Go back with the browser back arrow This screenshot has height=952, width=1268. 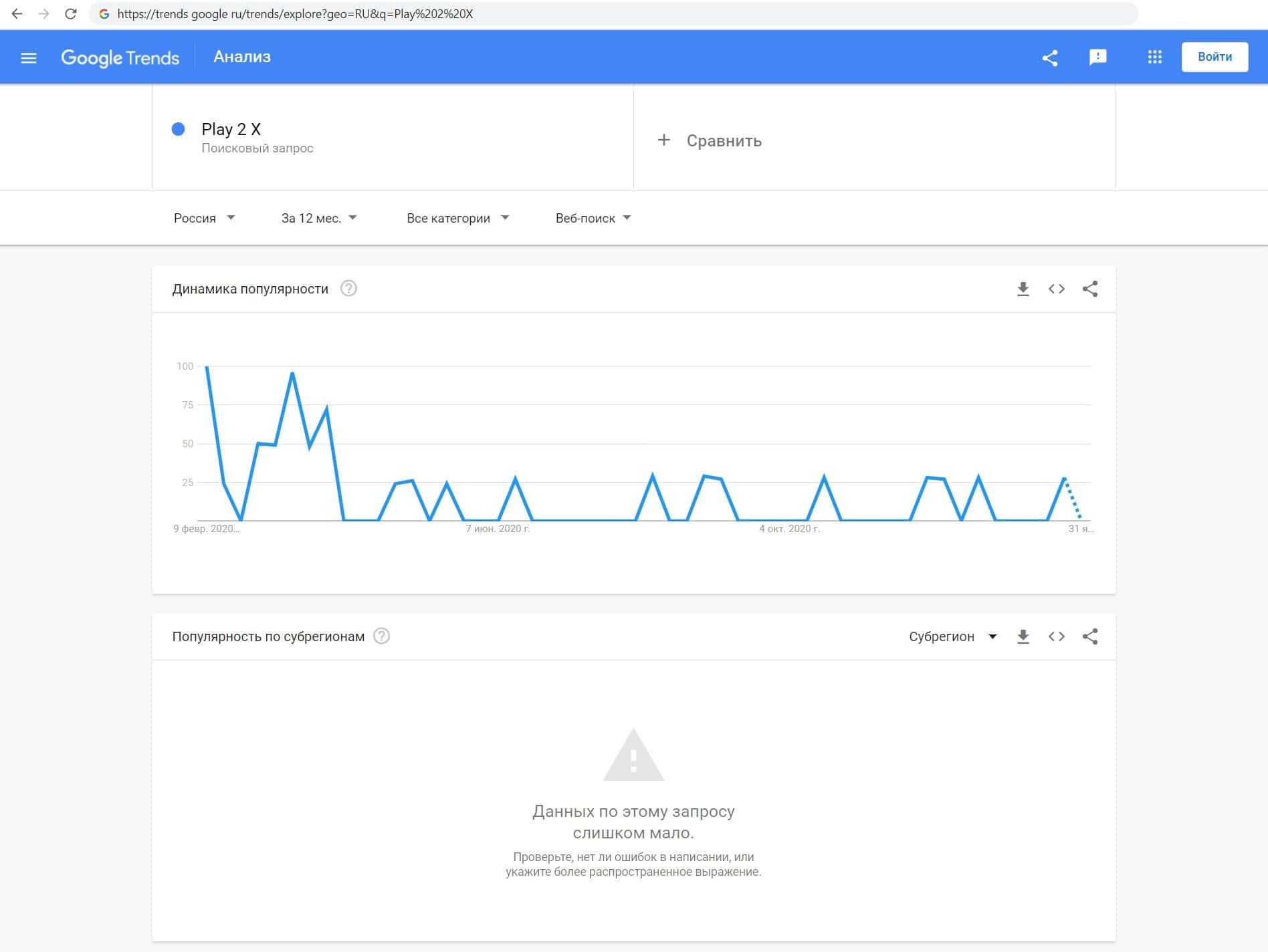click(x=17, y=13)
